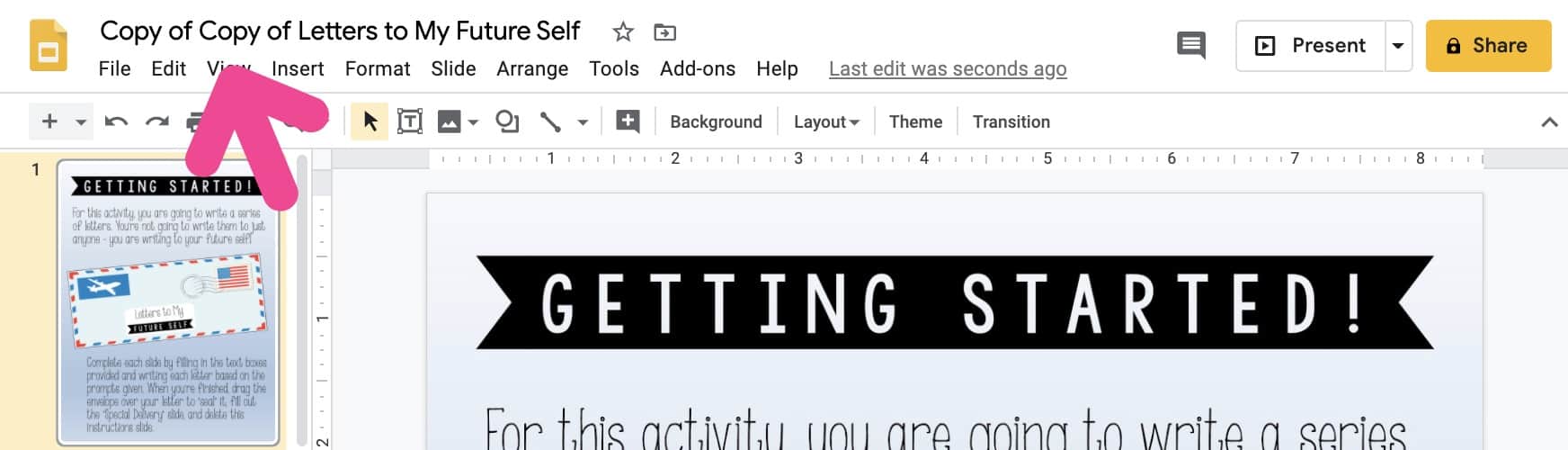Select the Line tool
The height and width of the screenshot is (450, 1568).
(550, 121)
